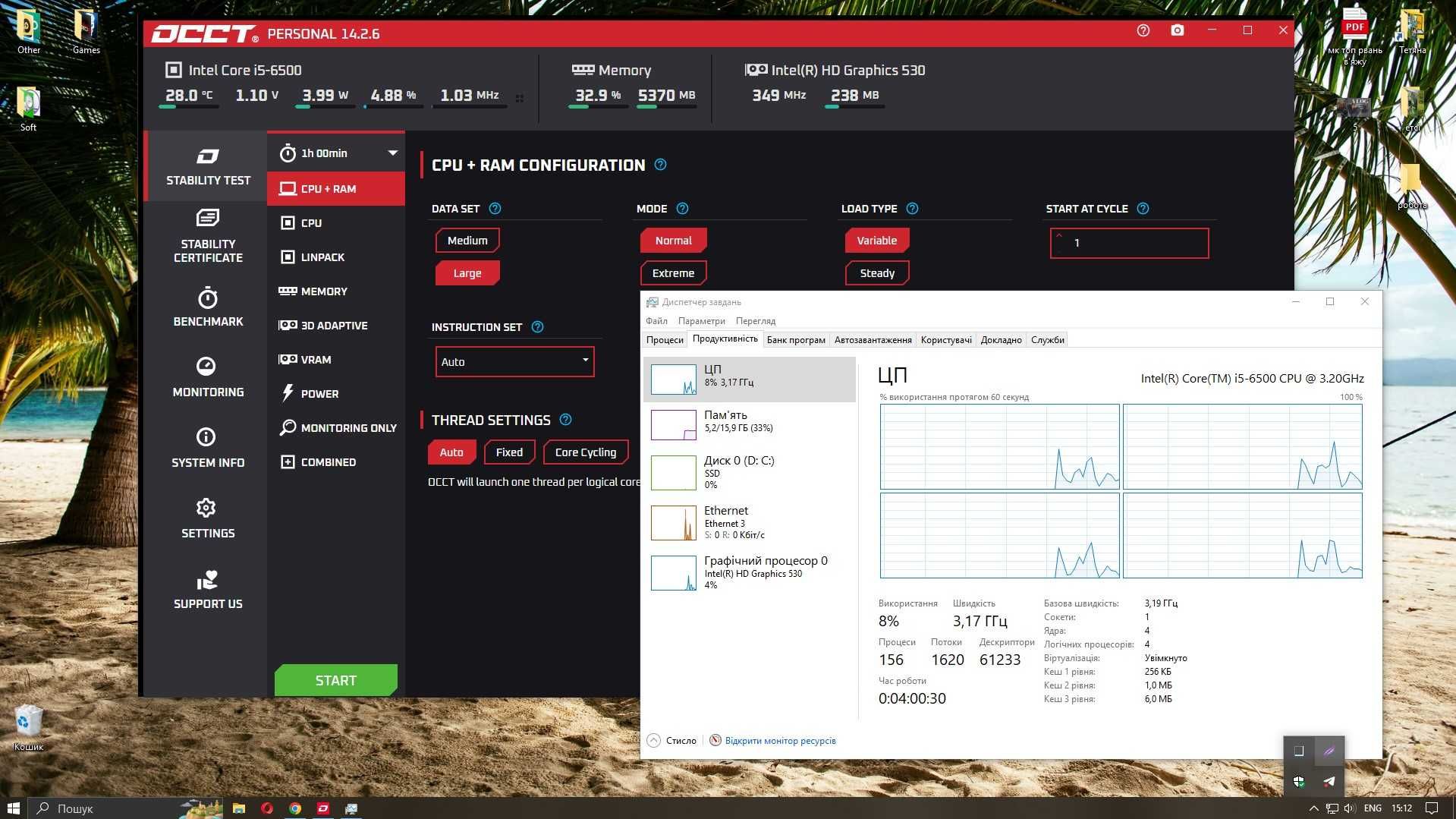Open Перегляд menu in Task Manager
This screenshot has width=1456, height=819.
point(755,321)
